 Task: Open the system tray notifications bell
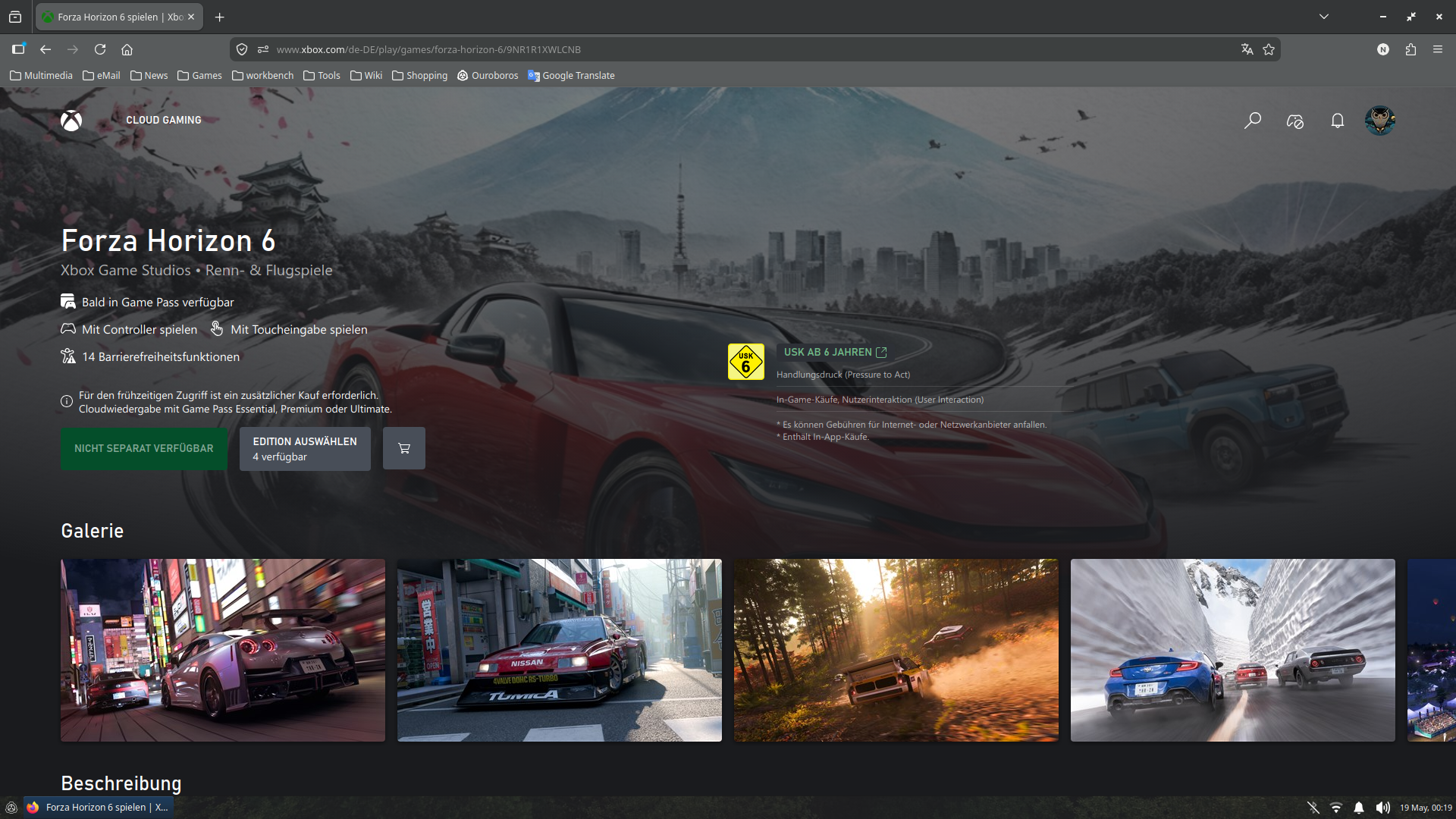1359,808
